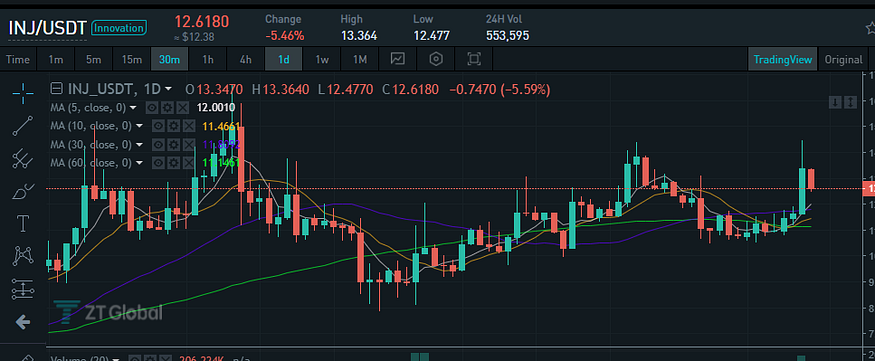Click the 24H Vol value 553,595
This screenshot has width=875, height=361.
[x=507, y=36]
